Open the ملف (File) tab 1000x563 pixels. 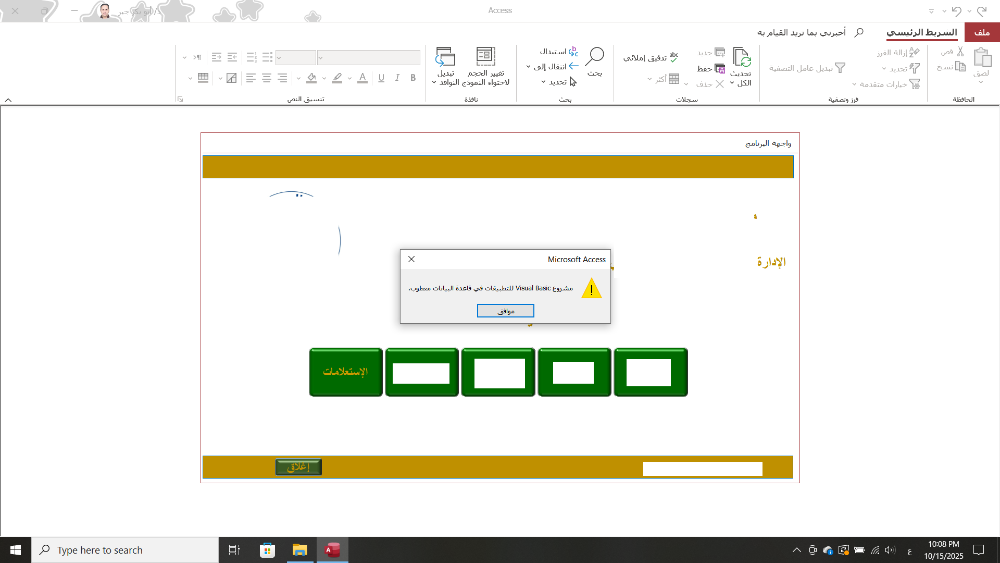point(981,33)
